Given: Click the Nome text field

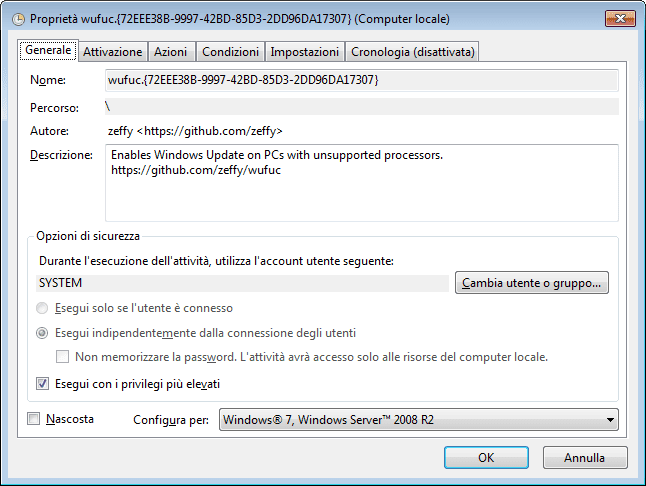Looking at the screenshot, I should click(x=360, y=80).
